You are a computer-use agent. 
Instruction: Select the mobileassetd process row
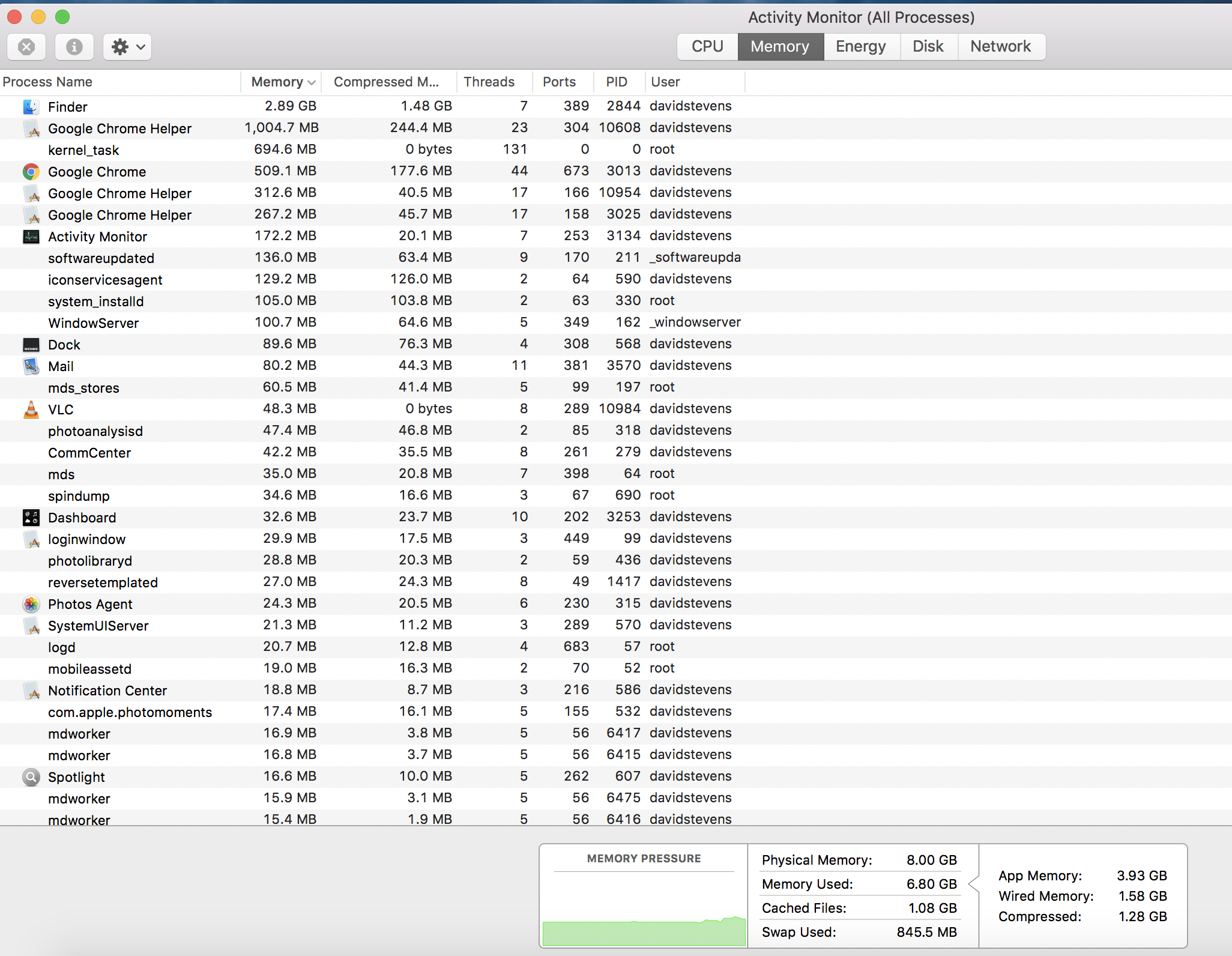[x=616, y=668]
